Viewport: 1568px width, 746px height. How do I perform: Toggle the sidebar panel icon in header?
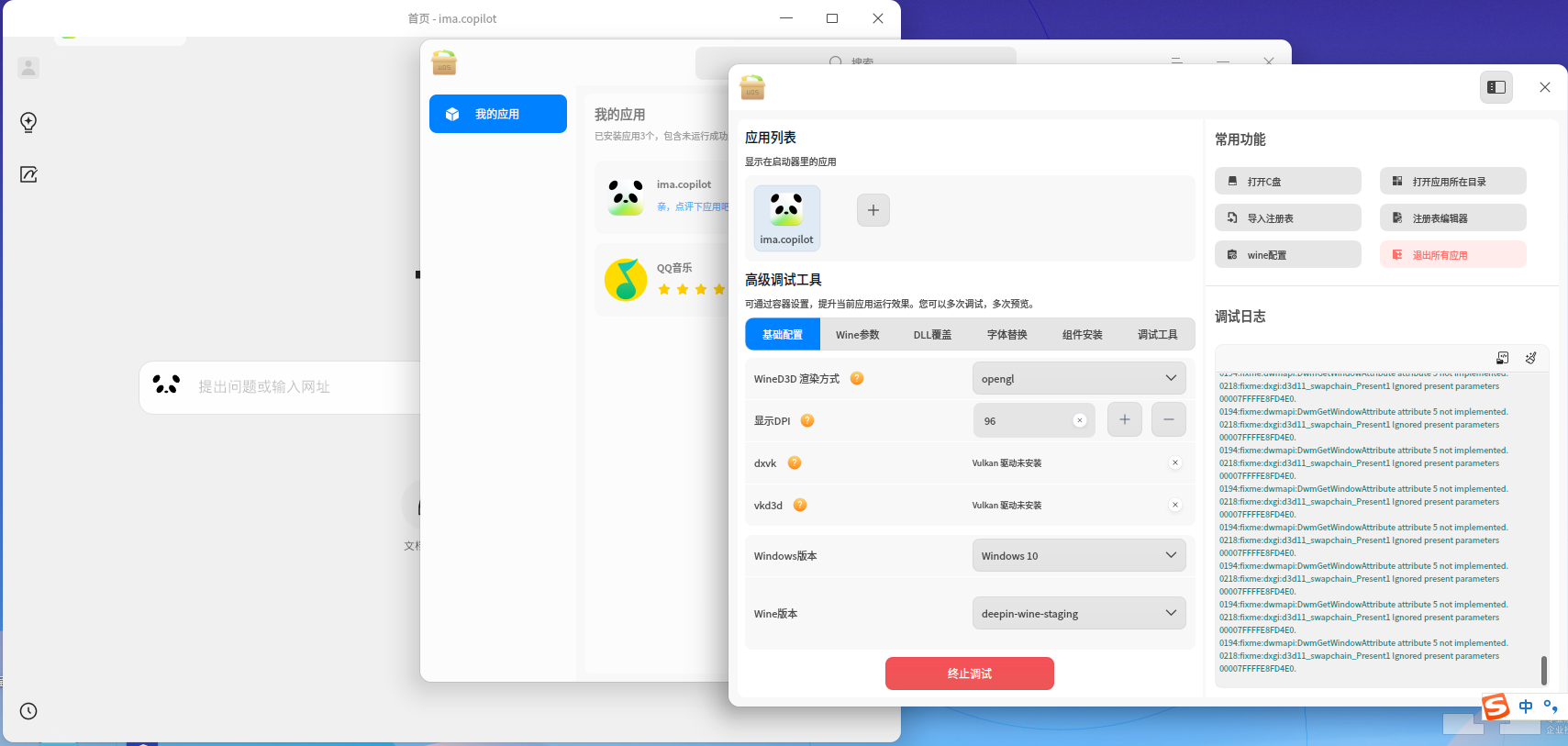point(1496,87)
